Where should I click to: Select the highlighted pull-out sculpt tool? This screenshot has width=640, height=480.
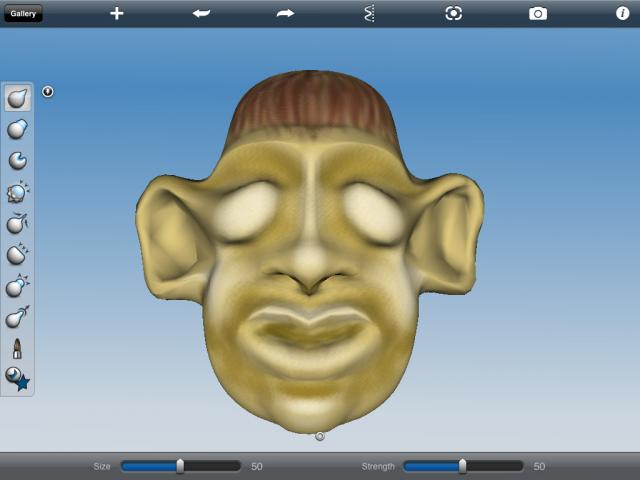coord(18,98)
